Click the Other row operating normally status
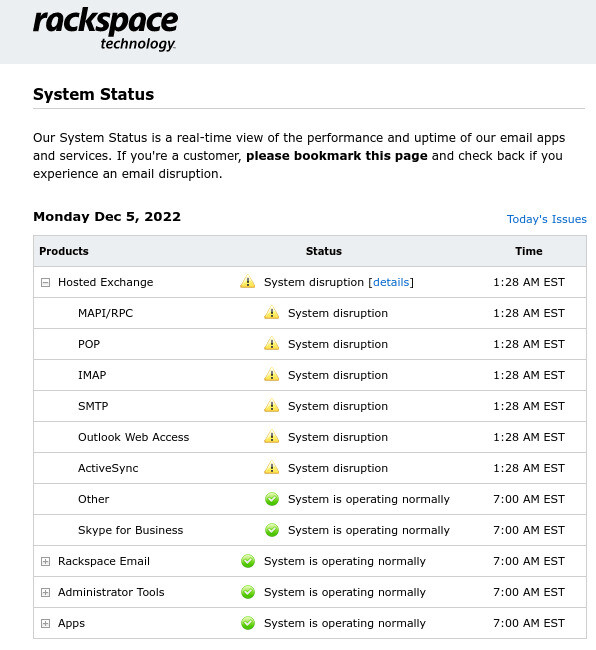The width and height of the screenshot is (596, 650). (368, 499)
